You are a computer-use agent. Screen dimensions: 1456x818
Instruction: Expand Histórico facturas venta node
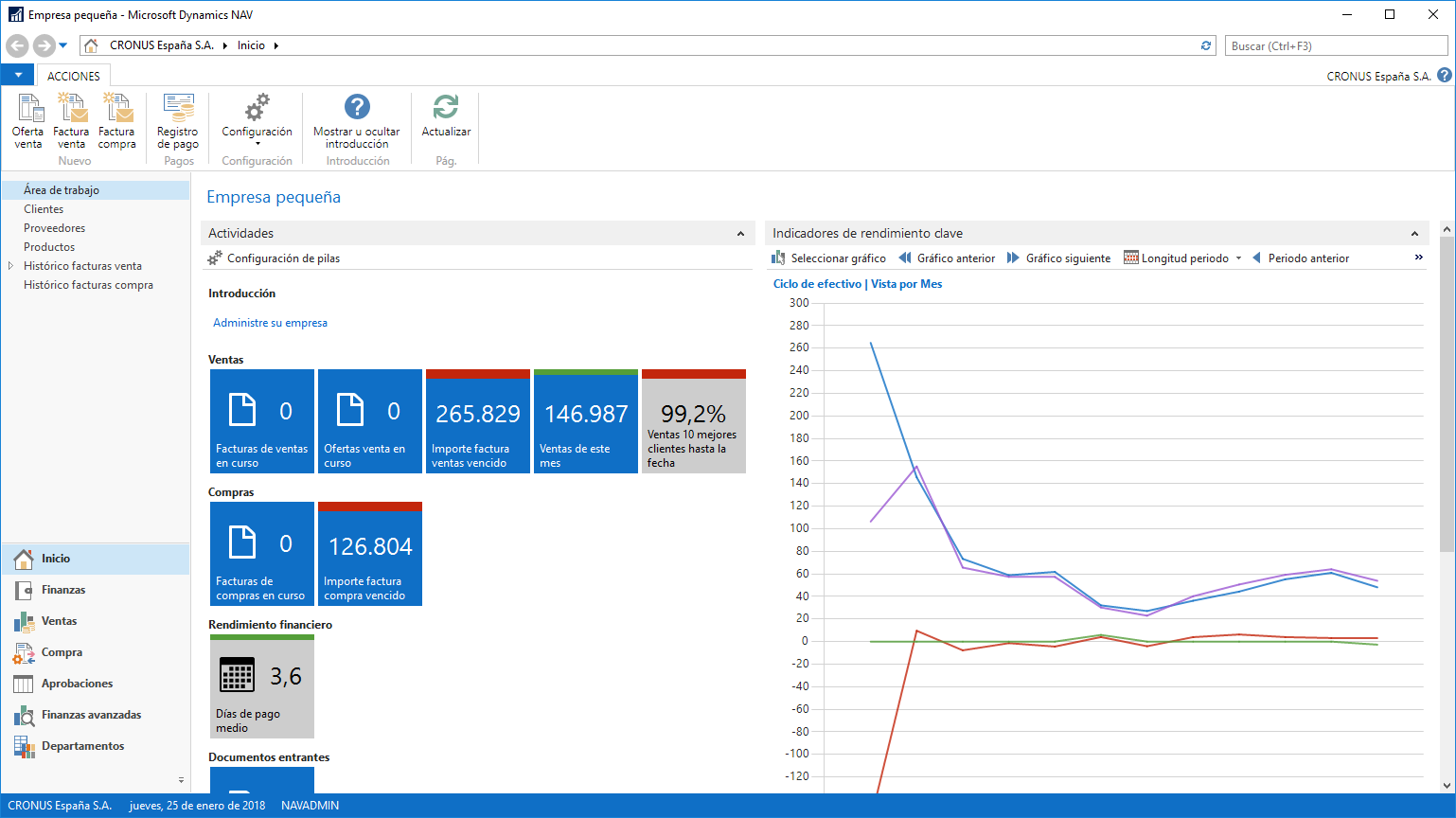click(x=10, y=266)
